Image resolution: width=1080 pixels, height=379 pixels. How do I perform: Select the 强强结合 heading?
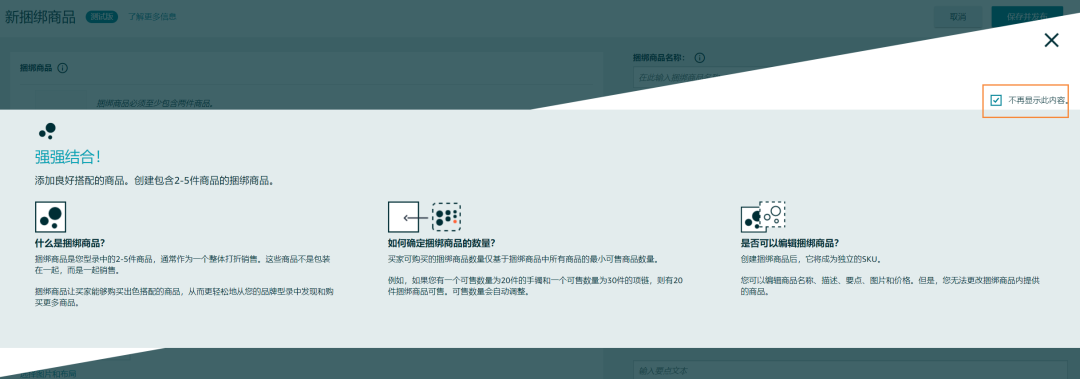[68, 157]
